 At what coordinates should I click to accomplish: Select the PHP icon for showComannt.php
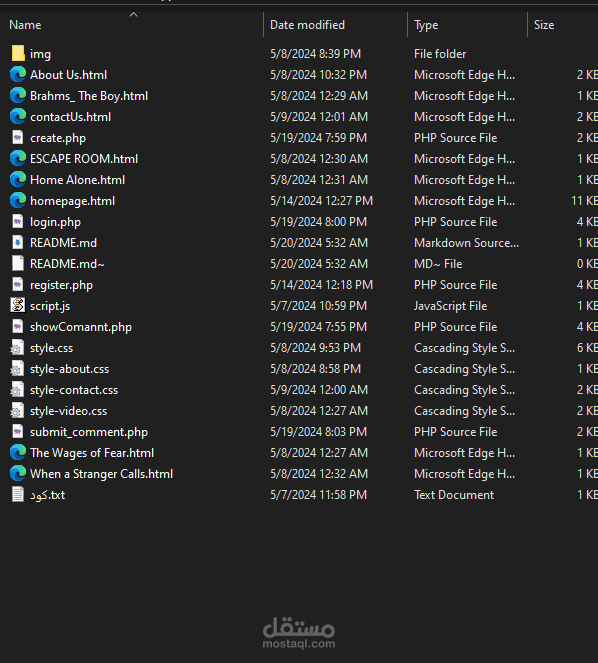(x=18, y=326)
